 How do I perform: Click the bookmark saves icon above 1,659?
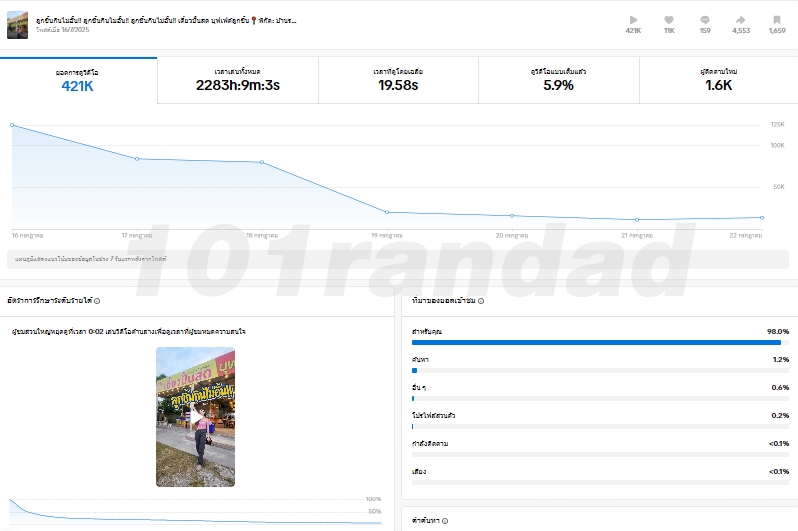[777, 19]
